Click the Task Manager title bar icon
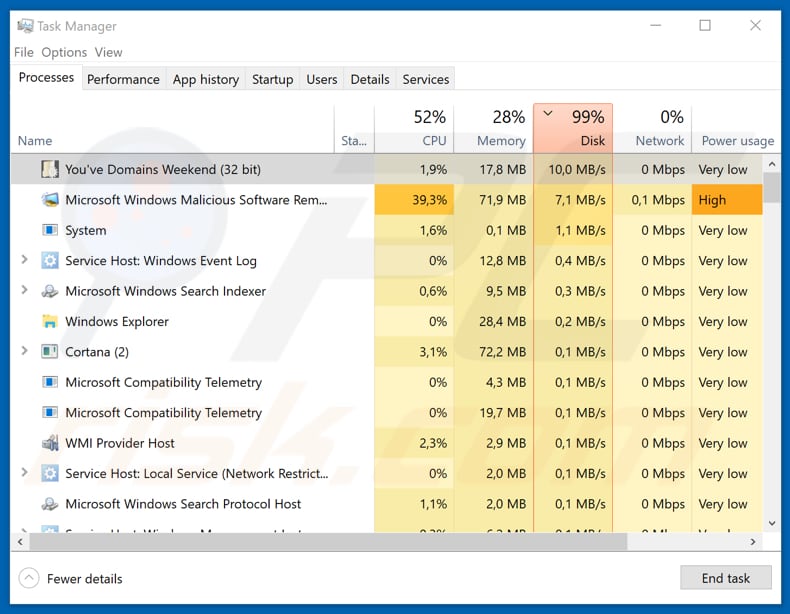The height and width of the screenshot is (614, 790). tap(25, 25)
